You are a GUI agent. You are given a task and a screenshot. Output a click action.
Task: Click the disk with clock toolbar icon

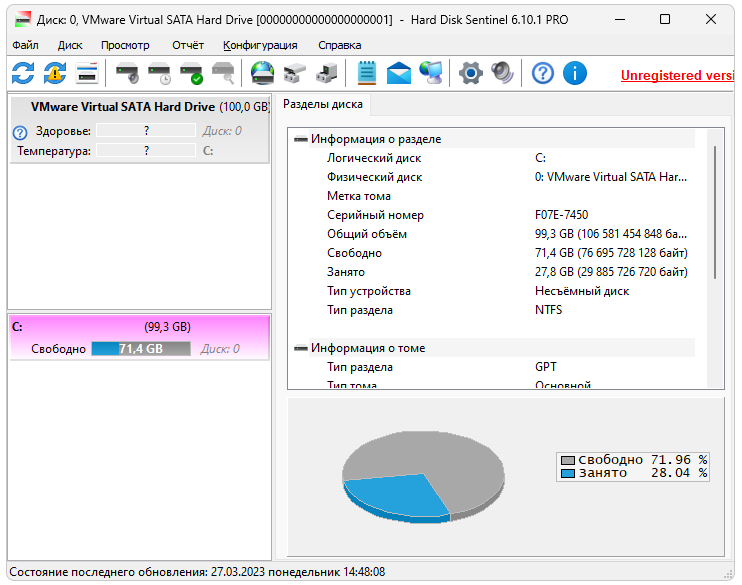point(159,73)
